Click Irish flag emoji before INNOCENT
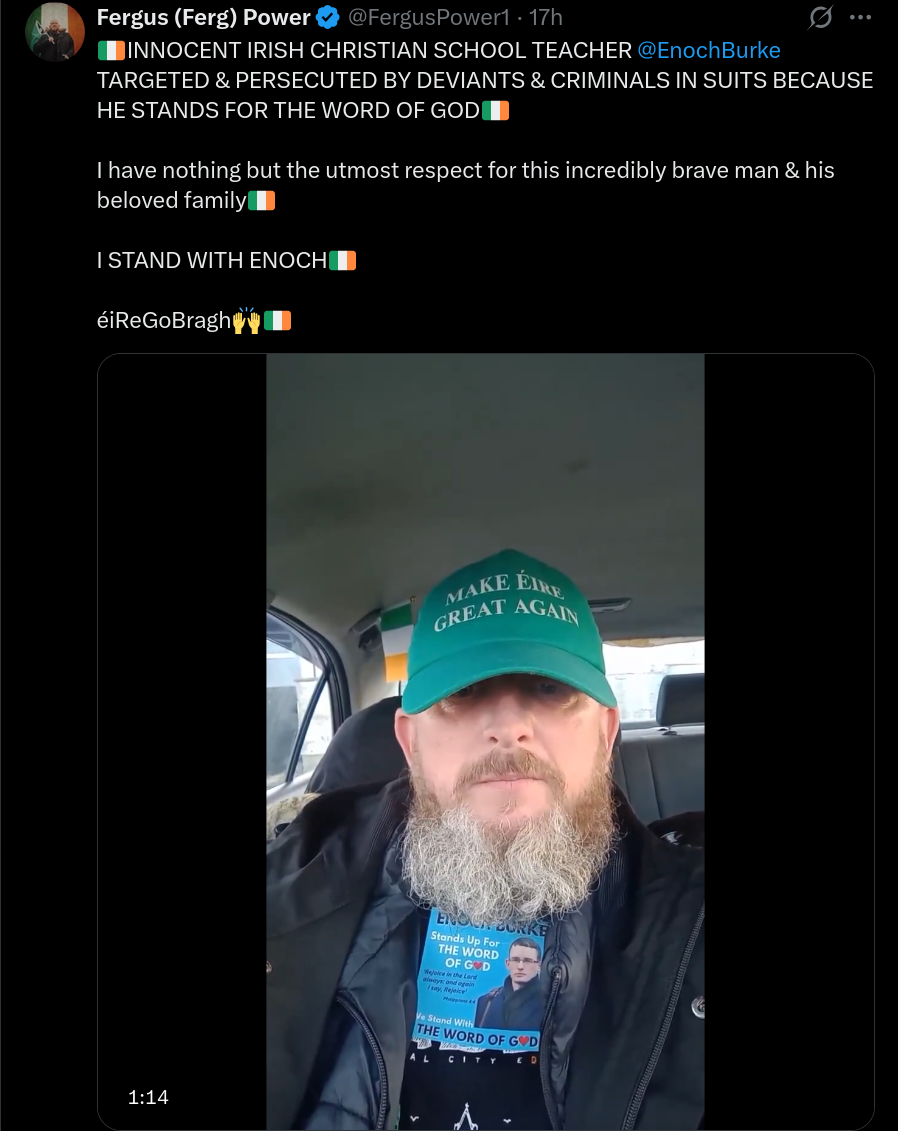Screen dimensions: 898x1131 click(x=111, y=50)
